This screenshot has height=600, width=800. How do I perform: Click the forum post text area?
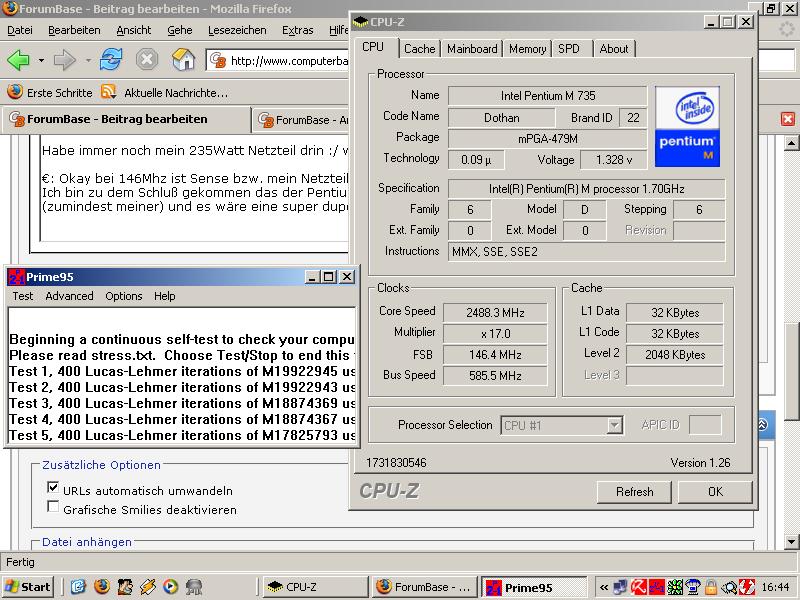(195, 189)
